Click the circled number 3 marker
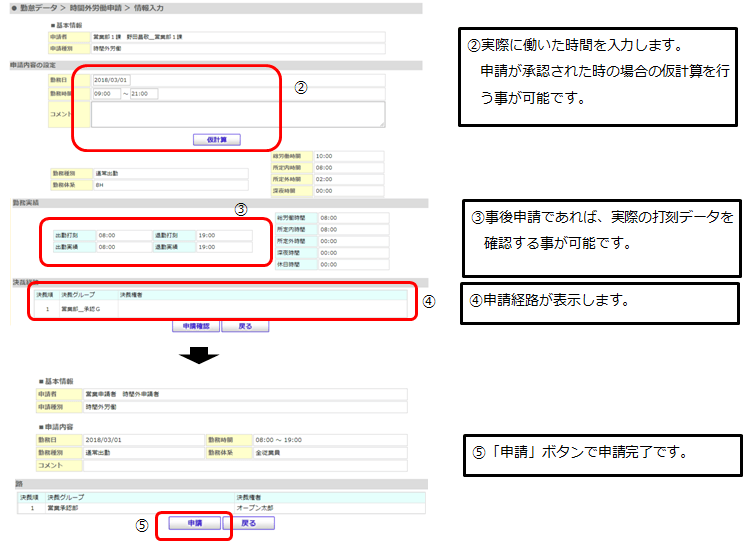The width and height of the screenshot is (750, 543). tap(241, 209)
